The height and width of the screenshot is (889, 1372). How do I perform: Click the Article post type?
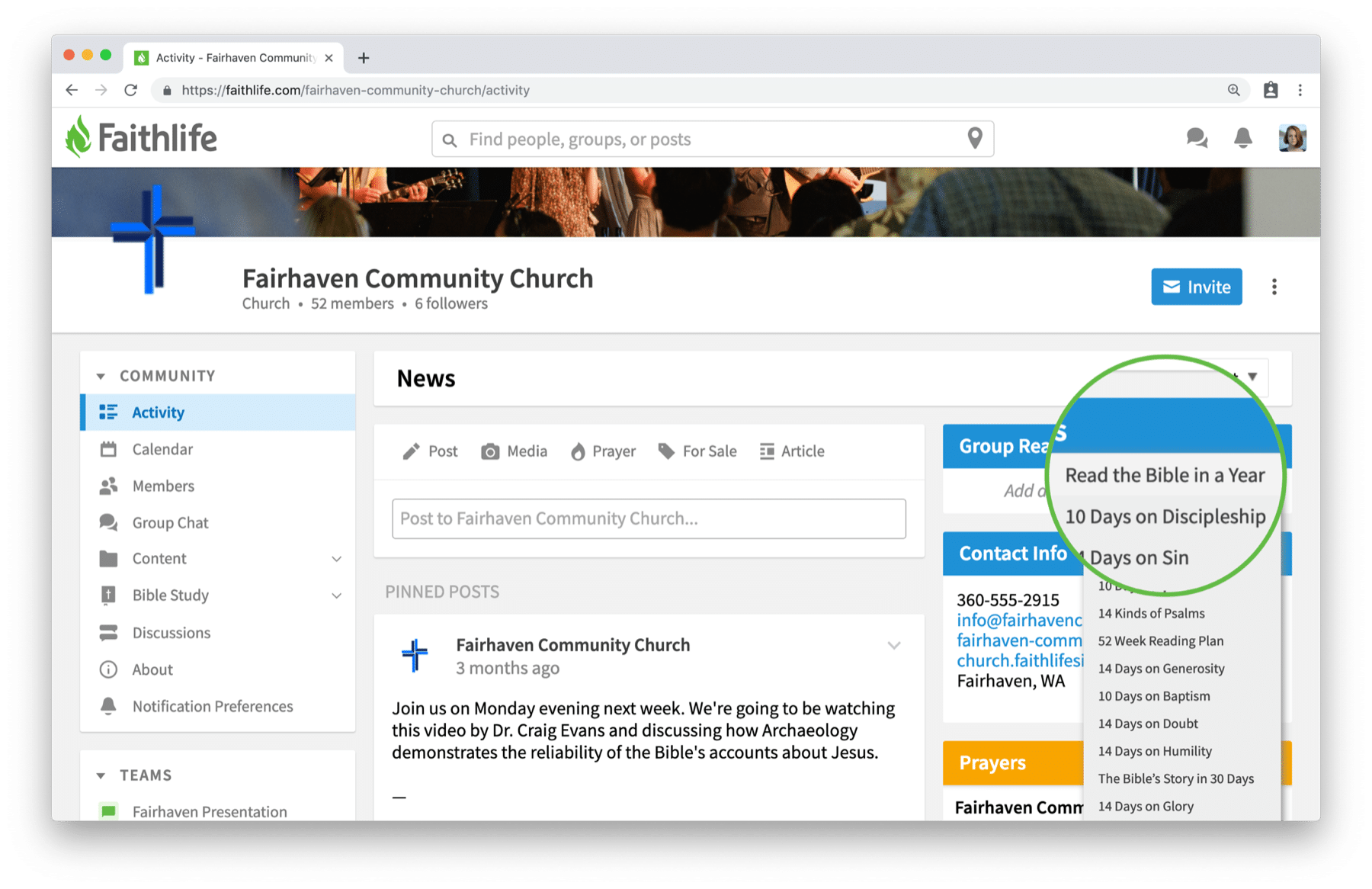(792, 451)
